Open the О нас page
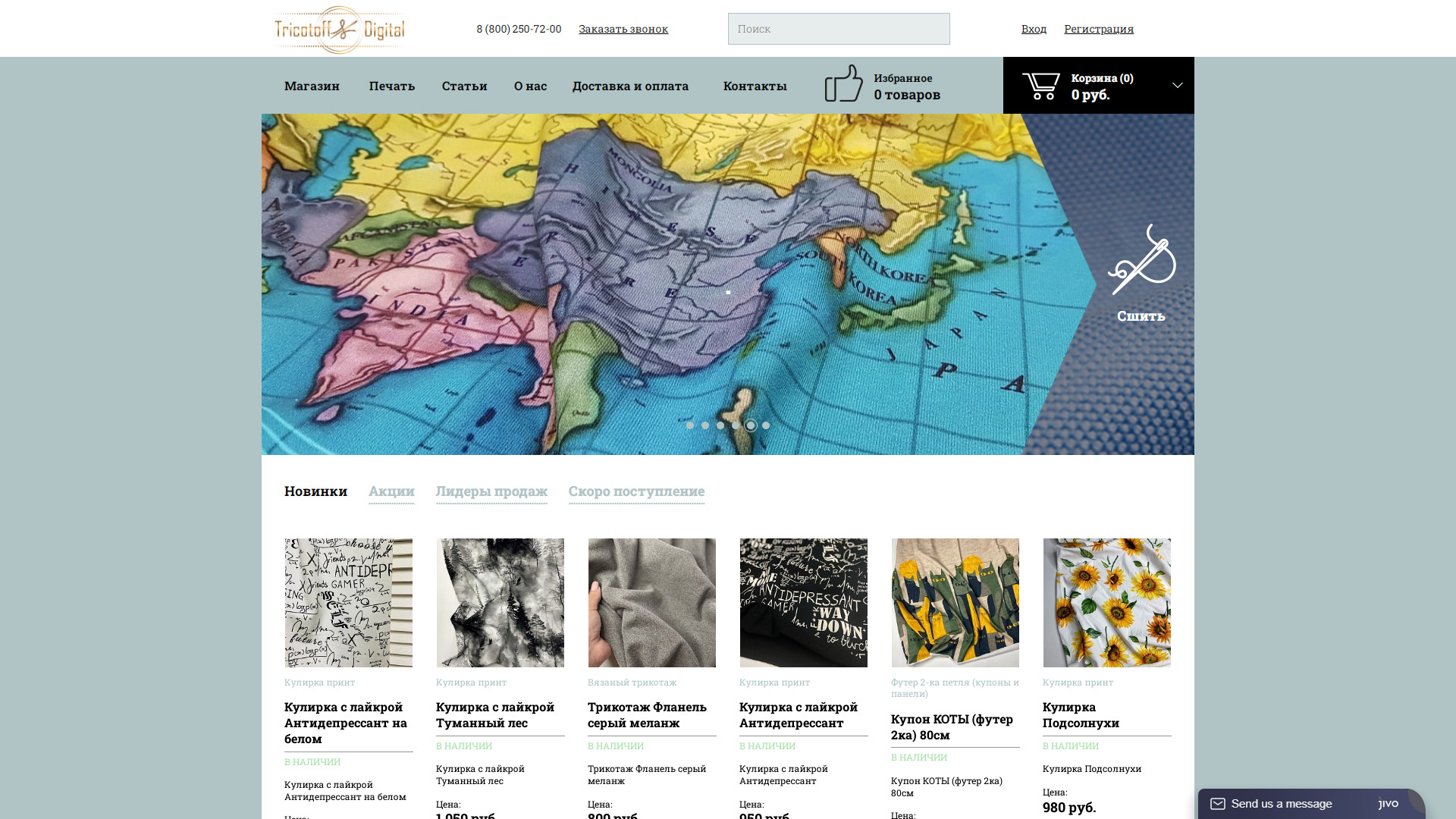1456x819 pixels. (x=530, y=86)
